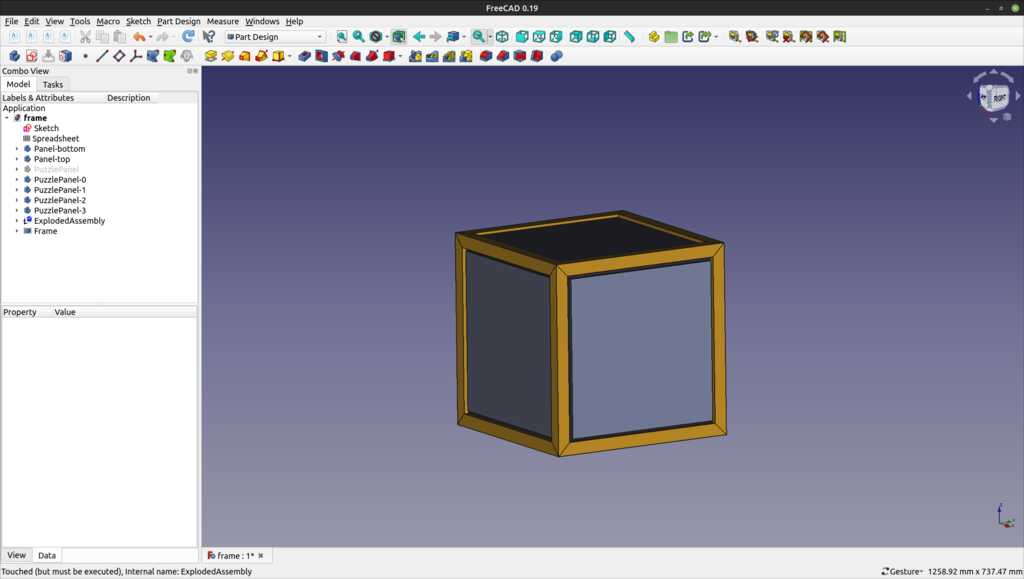The image size is (1024, 579).
Task: Select the Fillet tool
Action: tap(486, 56)
